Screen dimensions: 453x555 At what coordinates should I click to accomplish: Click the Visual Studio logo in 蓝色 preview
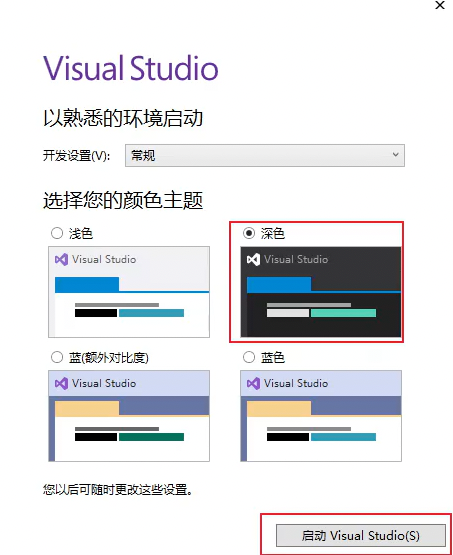pyautogui.click(x=253, y=383)
